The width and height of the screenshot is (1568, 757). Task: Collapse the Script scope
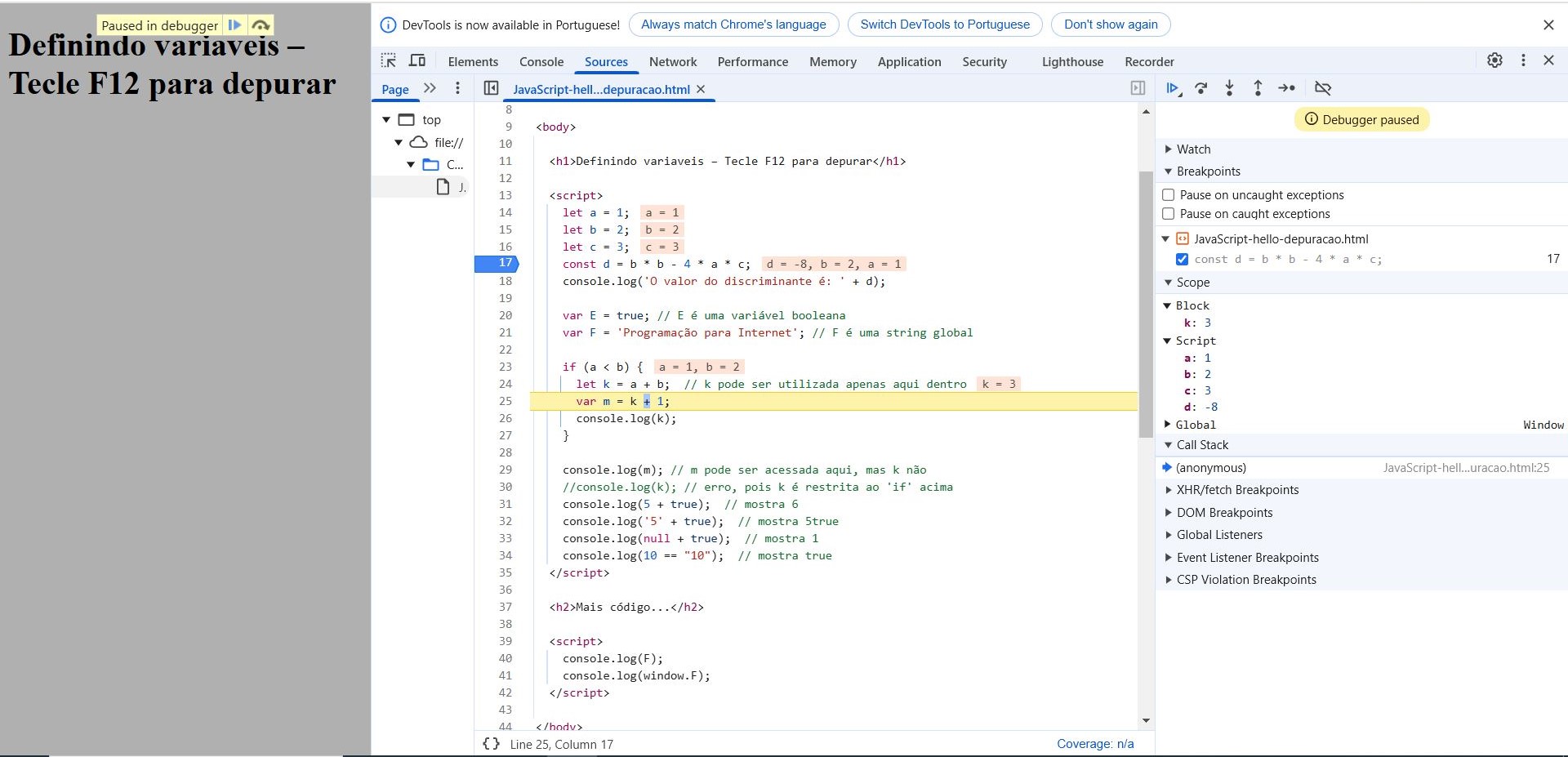coord(1168,341)
